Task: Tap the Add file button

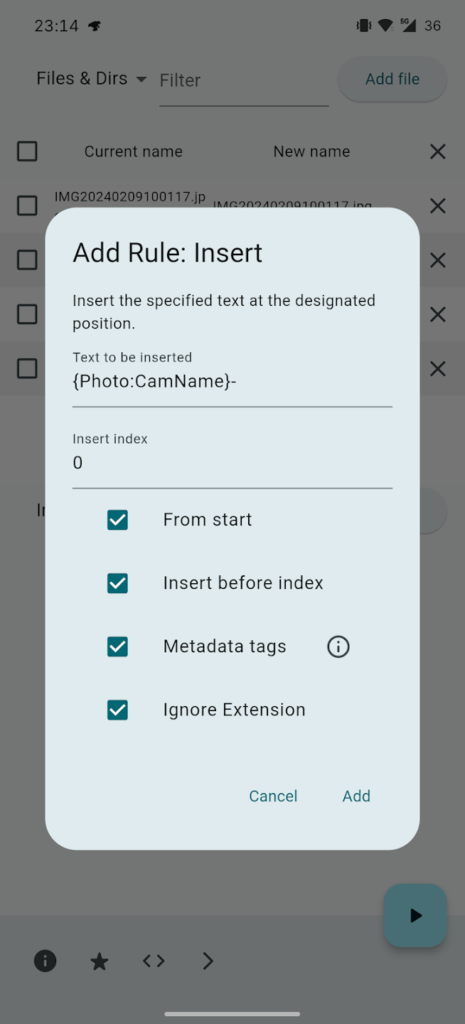Action: [393, 79]
